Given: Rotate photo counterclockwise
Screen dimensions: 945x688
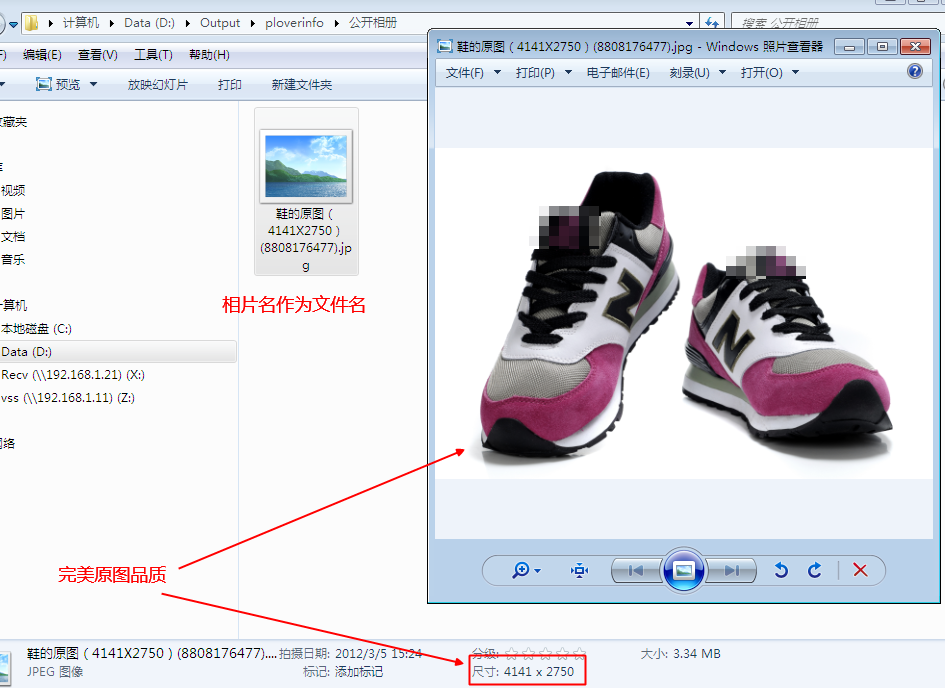Looking at the screenshot, I should point(781,570).
